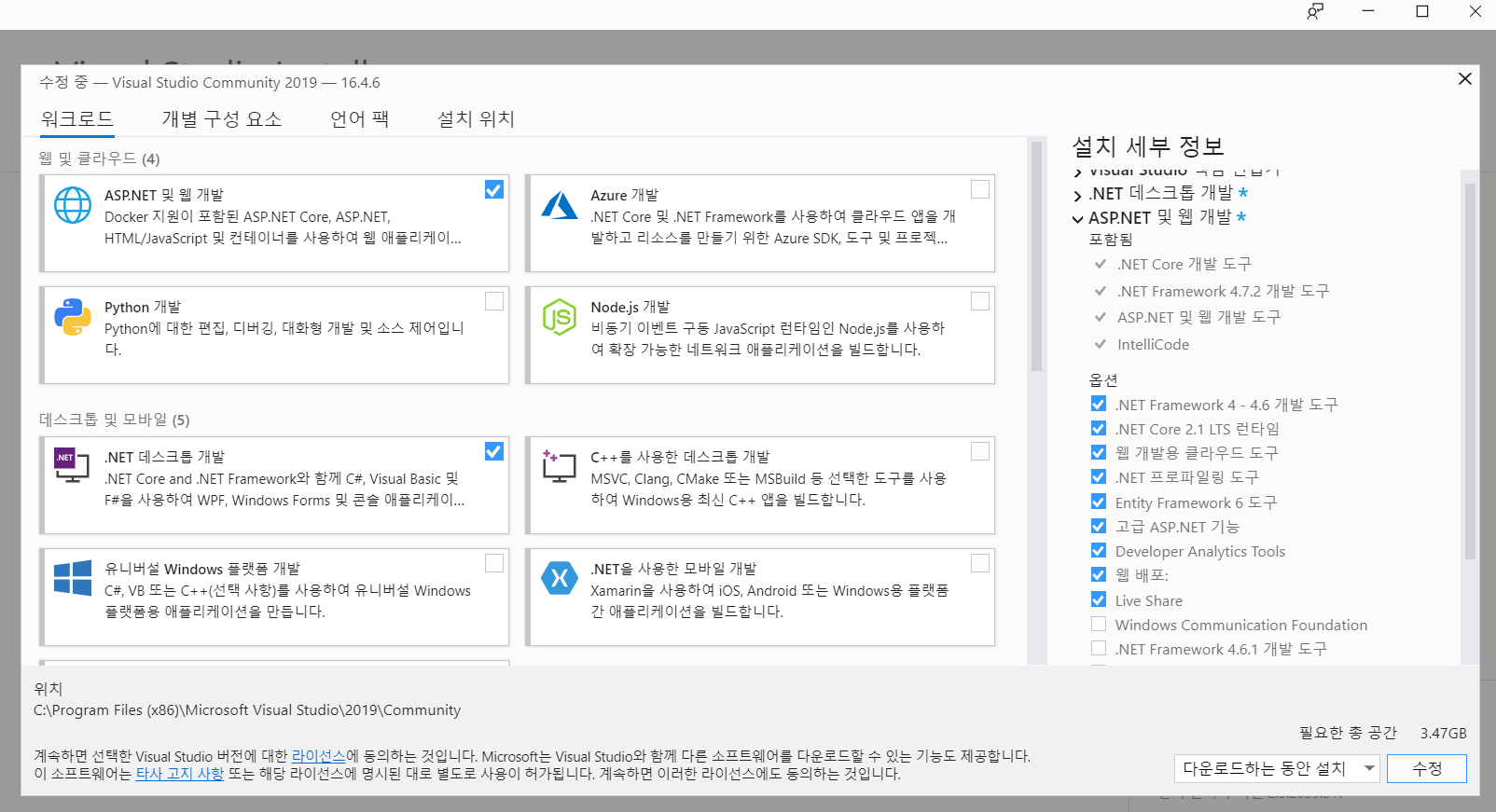Close the modify dialog with X
Screen dimensions: 1496x812
1465,79
